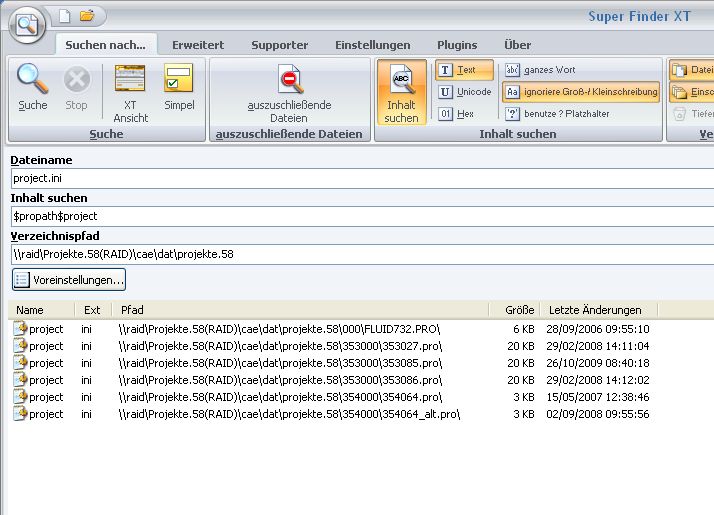Open the Supporter tab
Image resolution: width=714 pixels, height=515 pixels.
280,45
